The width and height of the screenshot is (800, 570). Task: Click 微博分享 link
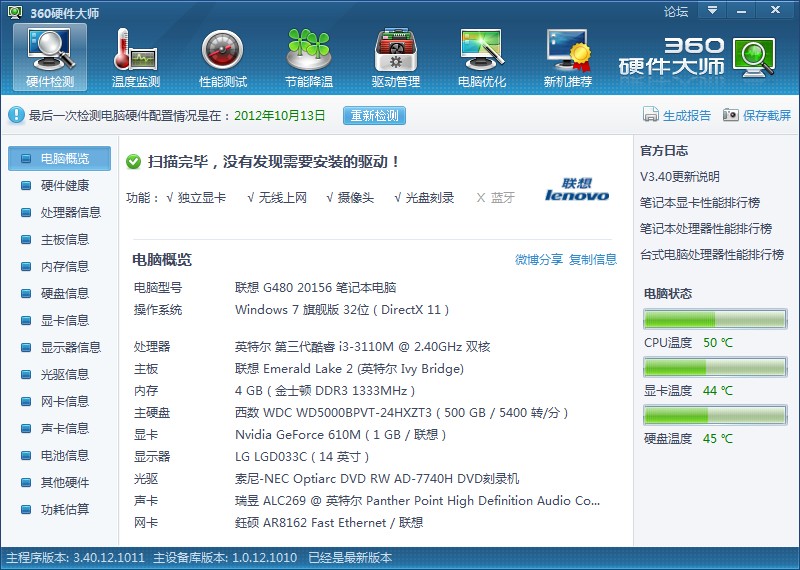tap(539, 260)
